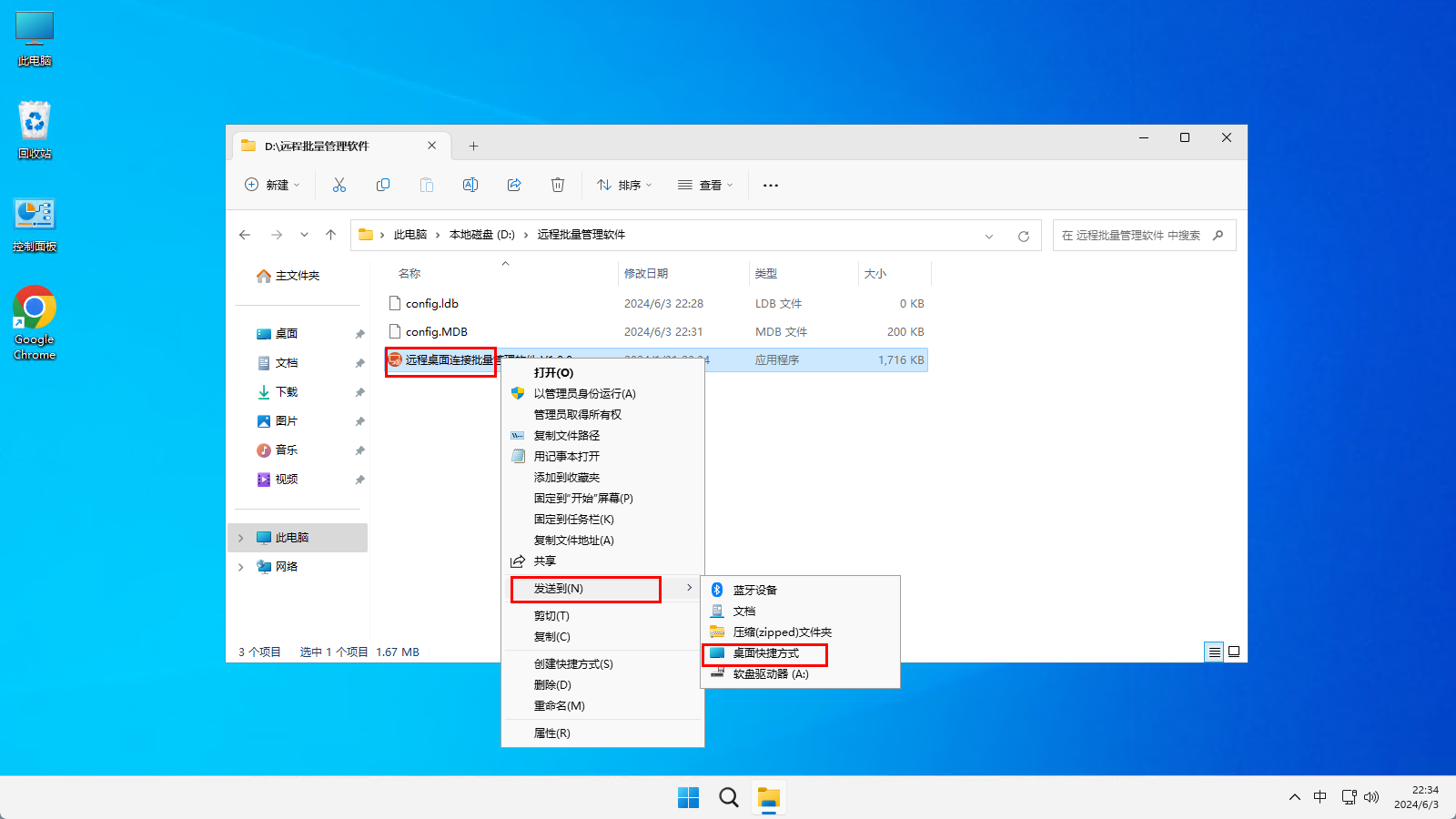1456x819 pixels.
Task: Click the Copy icon in Explorer toolbar
Action: tap(383, 185)
